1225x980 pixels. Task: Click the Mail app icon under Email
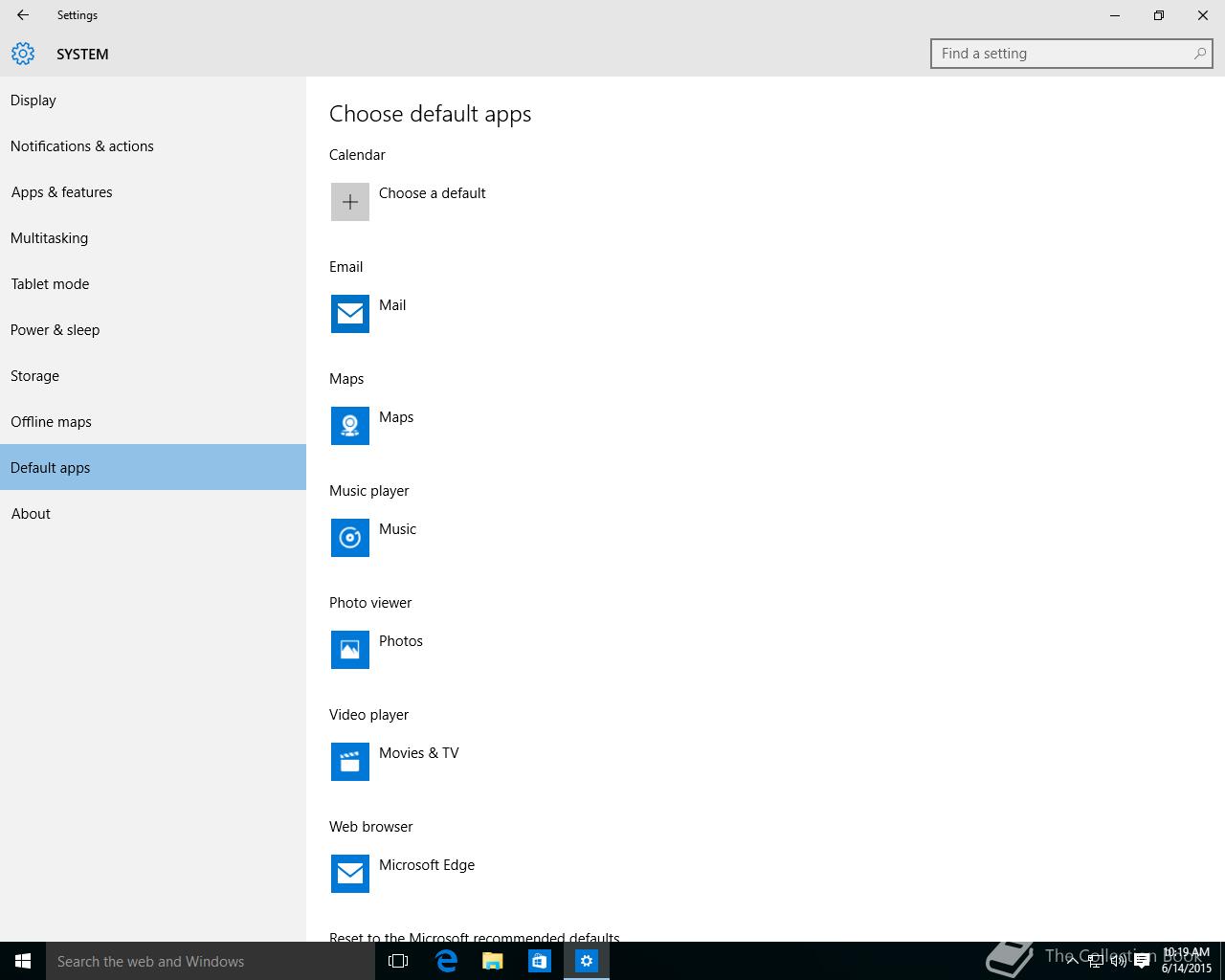[350, 314]
